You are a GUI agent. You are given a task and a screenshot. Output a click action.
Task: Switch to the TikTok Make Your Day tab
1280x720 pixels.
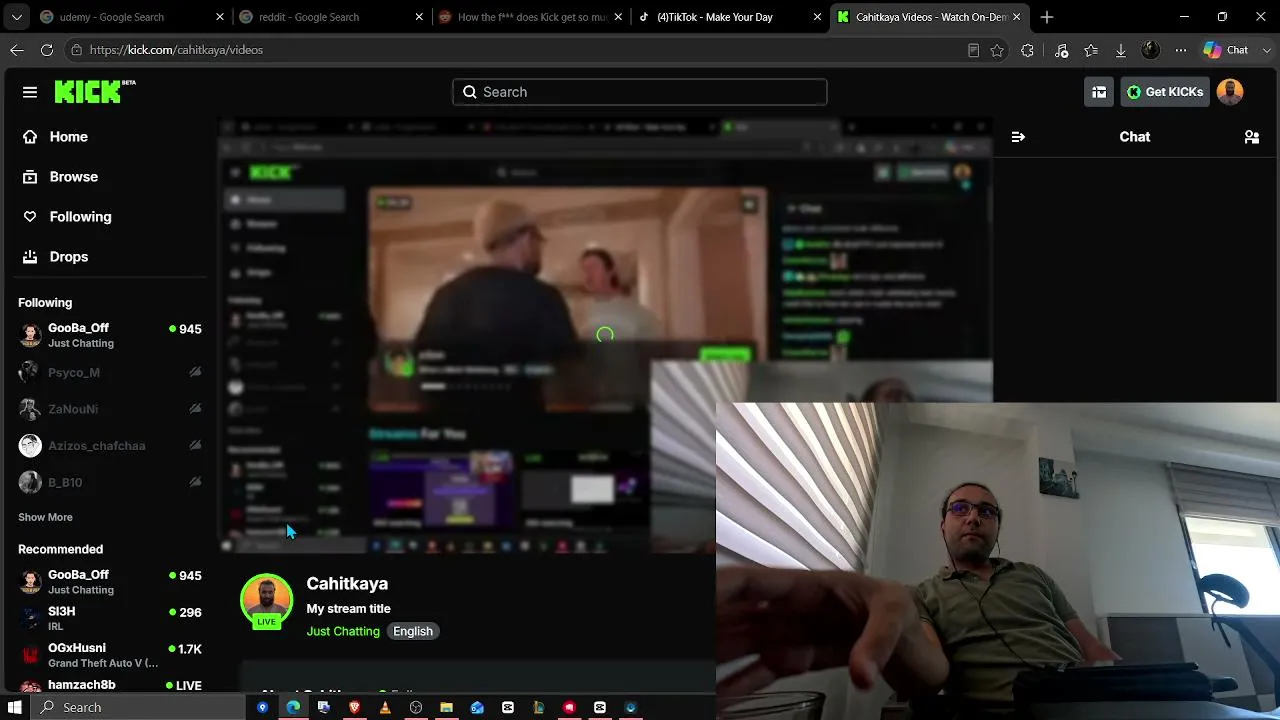pos(728,17)
